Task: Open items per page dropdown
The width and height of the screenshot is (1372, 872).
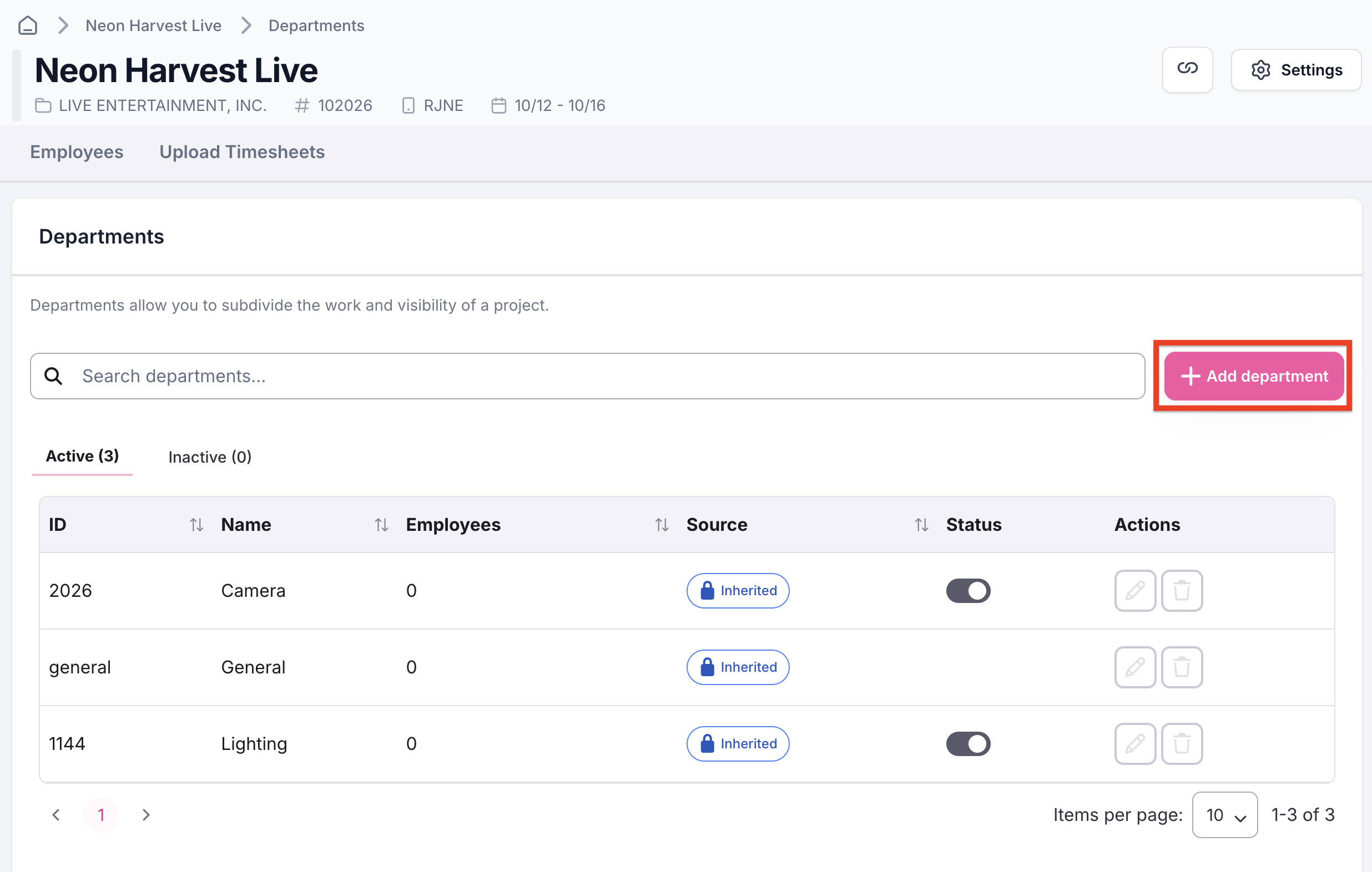Action: [1224, 815]
